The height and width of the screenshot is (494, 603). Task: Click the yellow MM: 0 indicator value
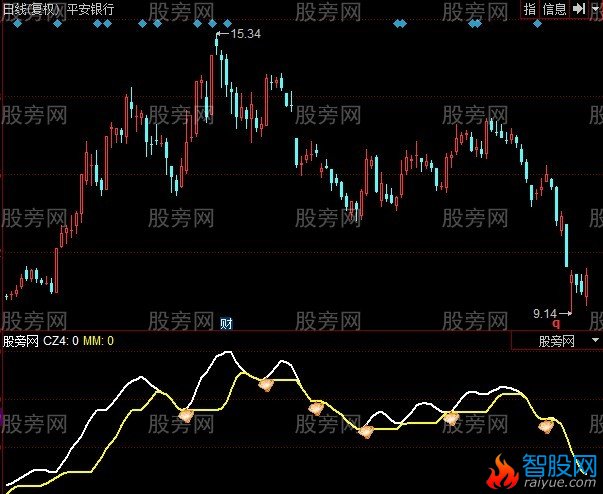coord(98,341)
